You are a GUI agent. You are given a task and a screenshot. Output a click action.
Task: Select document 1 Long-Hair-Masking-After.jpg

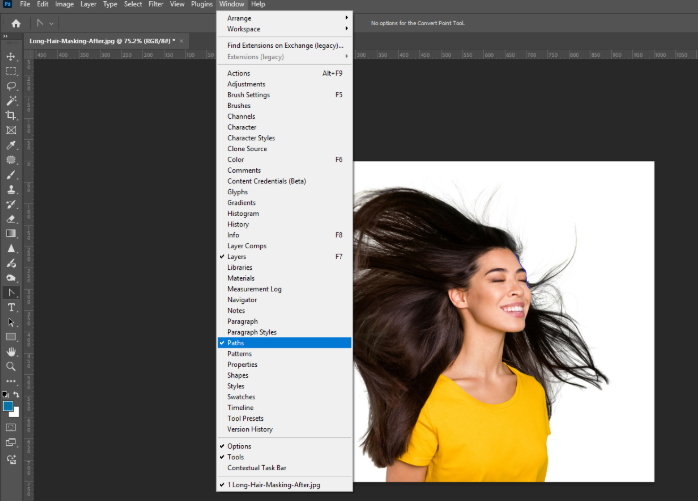coord(284,485)
